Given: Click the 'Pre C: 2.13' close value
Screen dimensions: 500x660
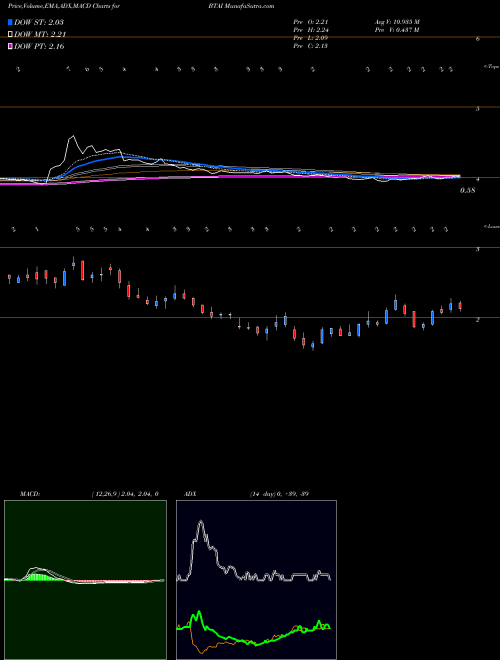Looking at the screenshot, I should [x=311, y=46].
